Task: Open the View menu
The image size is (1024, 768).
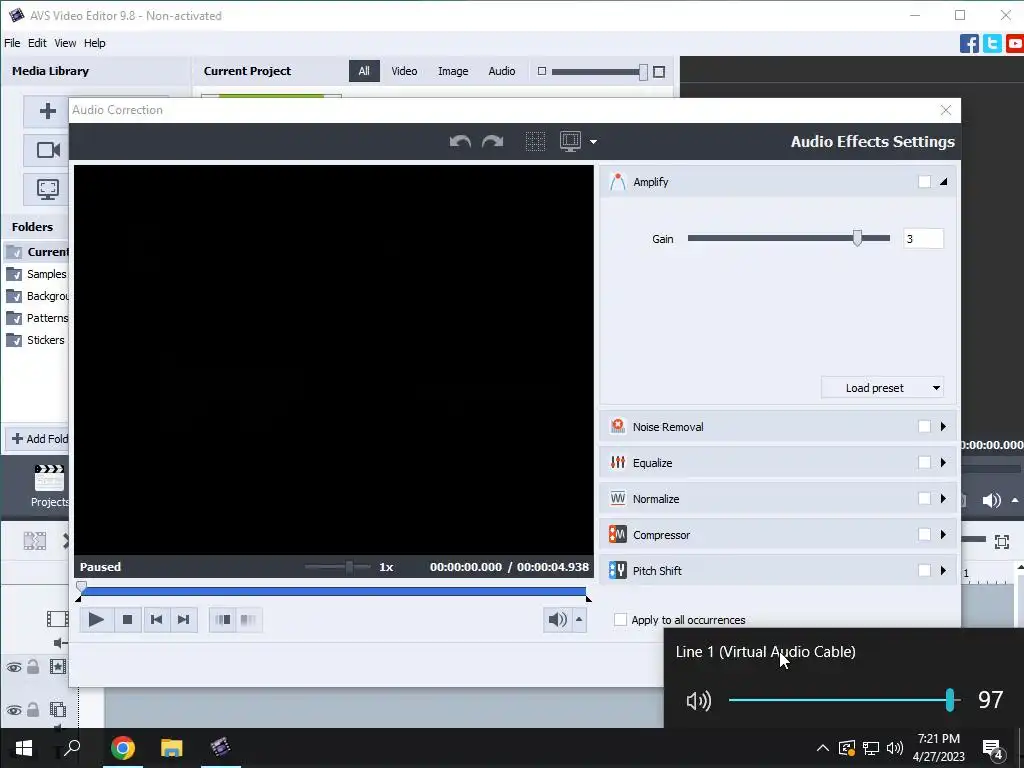Action: (x=65, y=43)
